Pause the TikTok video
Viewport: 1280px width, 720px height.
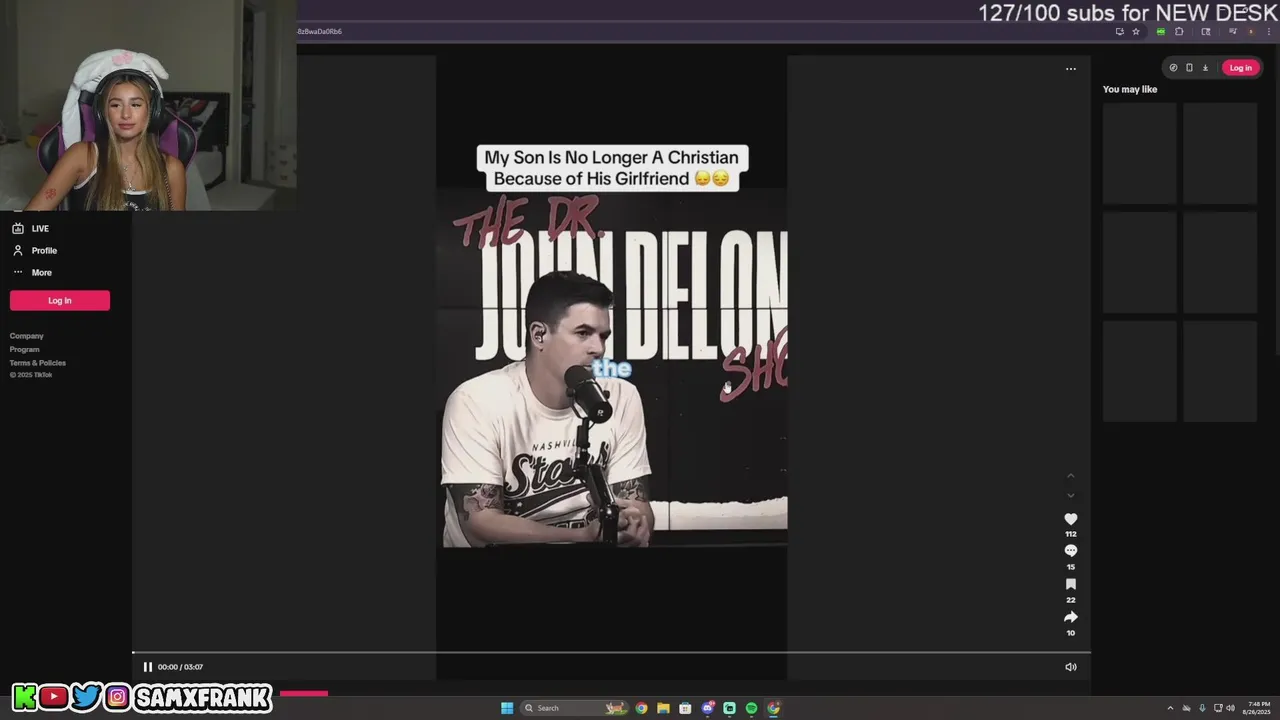[147, 667]
